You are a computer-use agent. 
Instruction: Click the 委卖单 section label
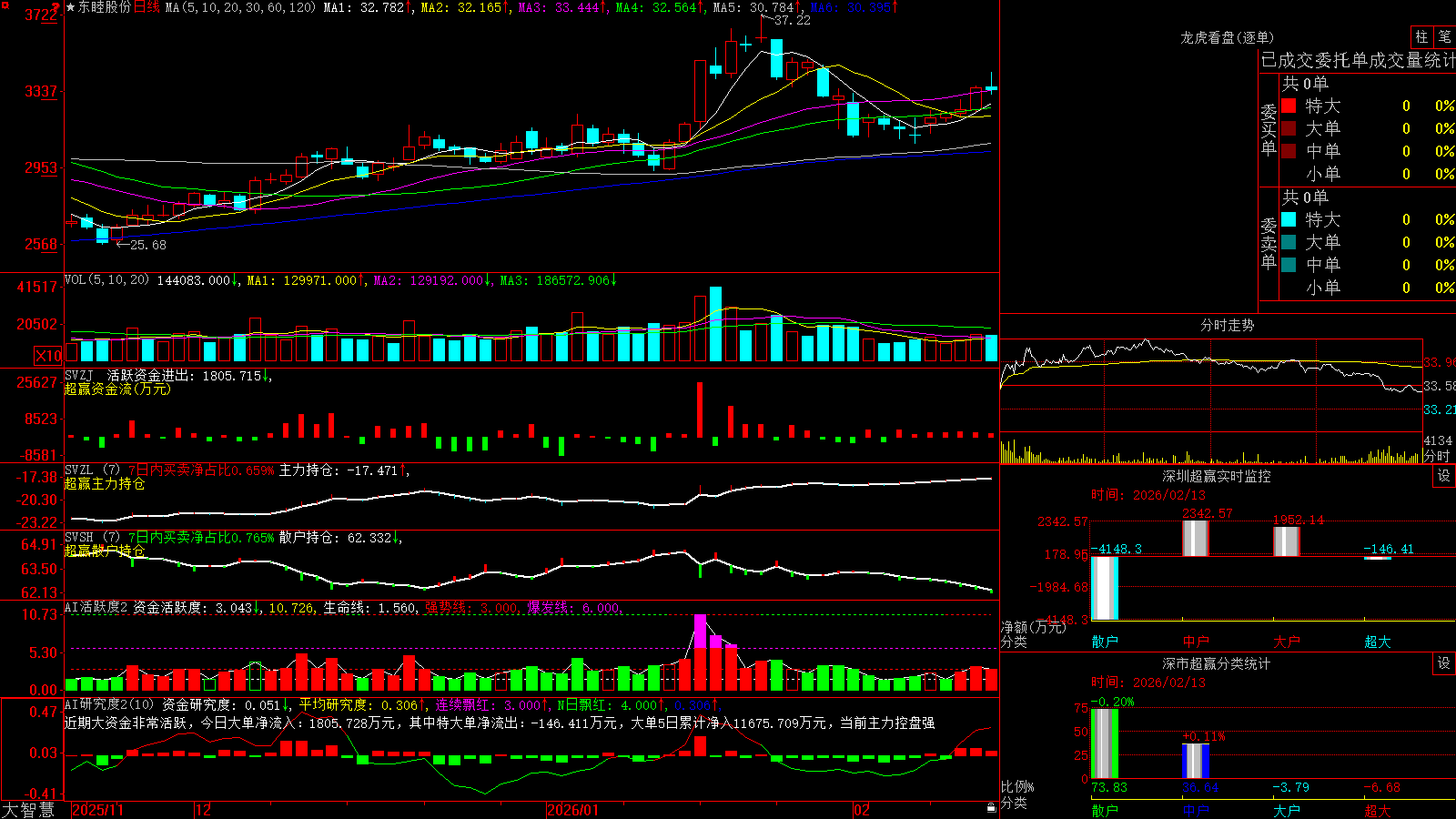pos(1269,243)
